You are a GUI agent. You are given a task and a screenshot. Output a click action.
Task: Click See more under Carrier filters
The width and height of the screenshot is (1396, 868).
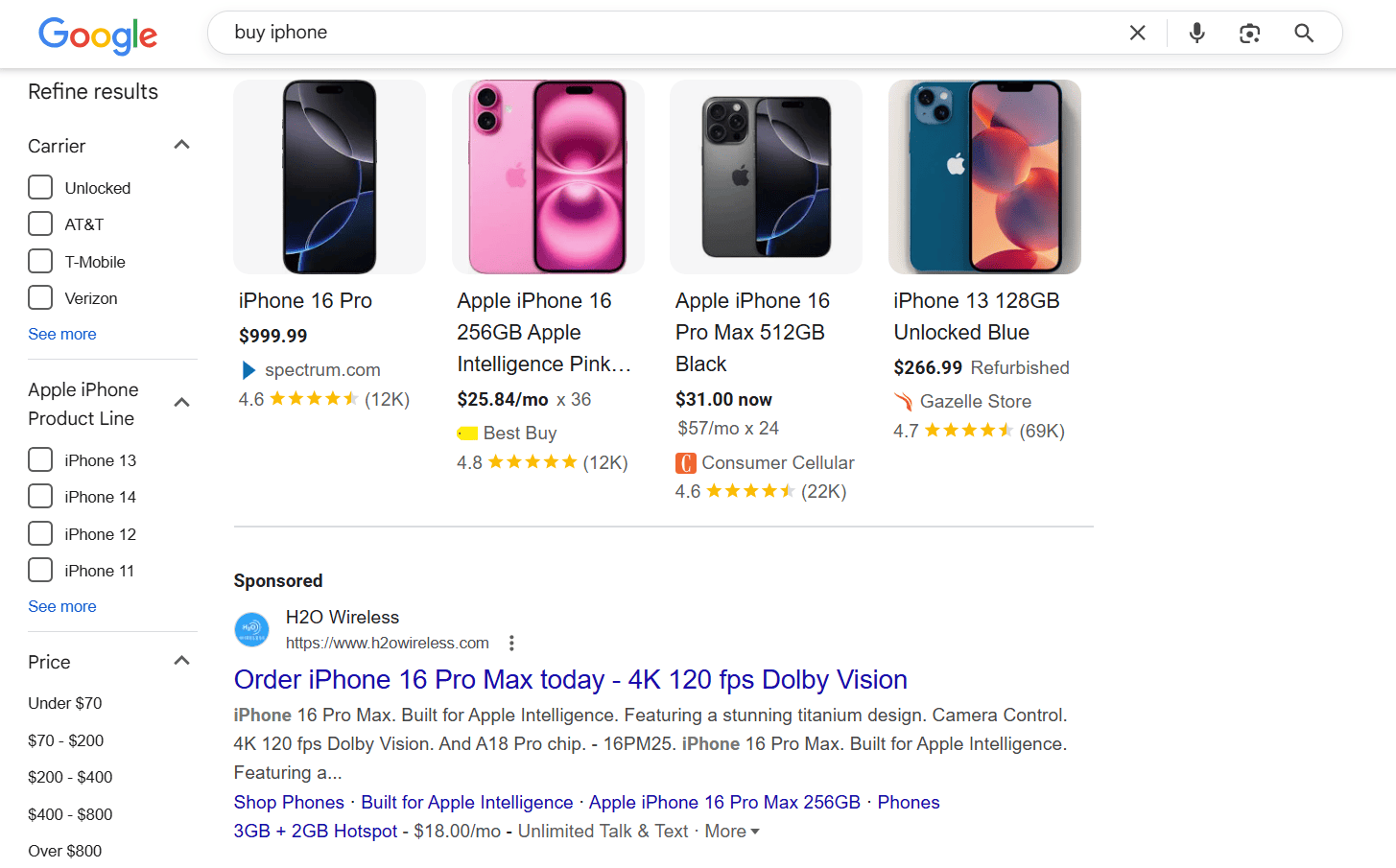click(x=61, y=333)
